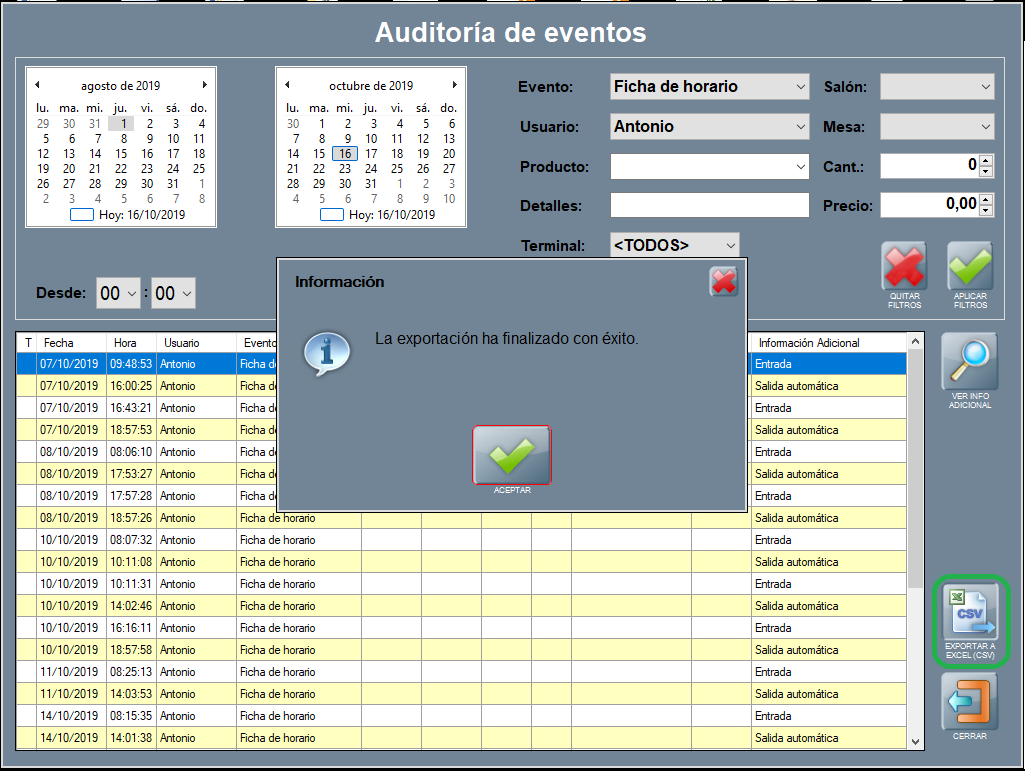The image size is (1025, 771).
Task: Sort by the Fecha column header
Action: (70, 343)
